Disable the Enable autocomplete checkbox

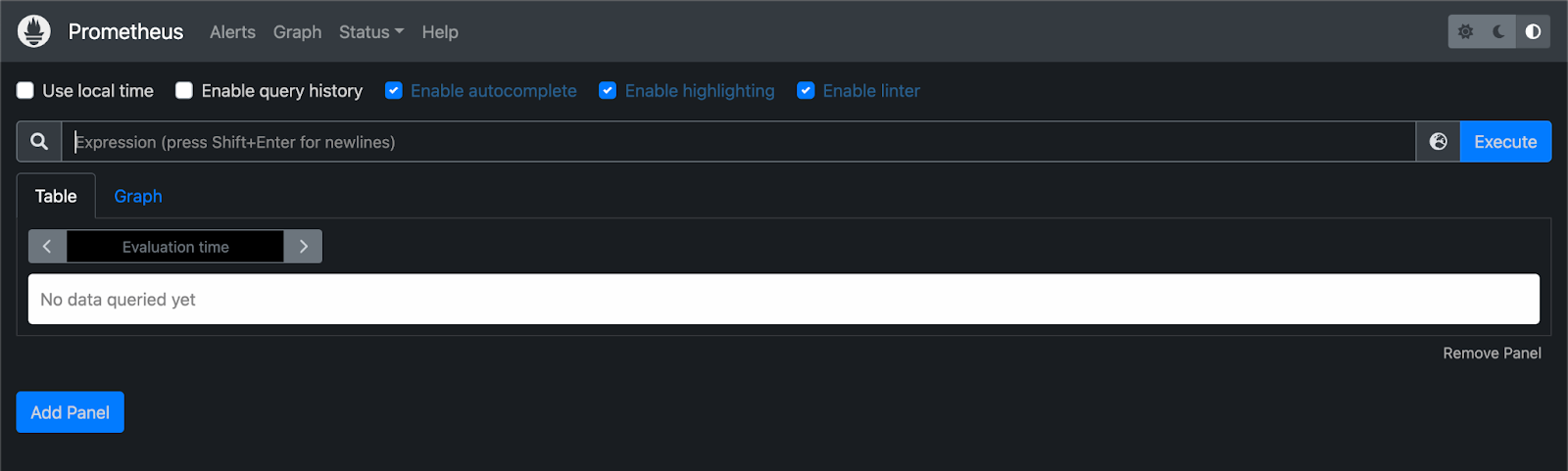point(394,91)
